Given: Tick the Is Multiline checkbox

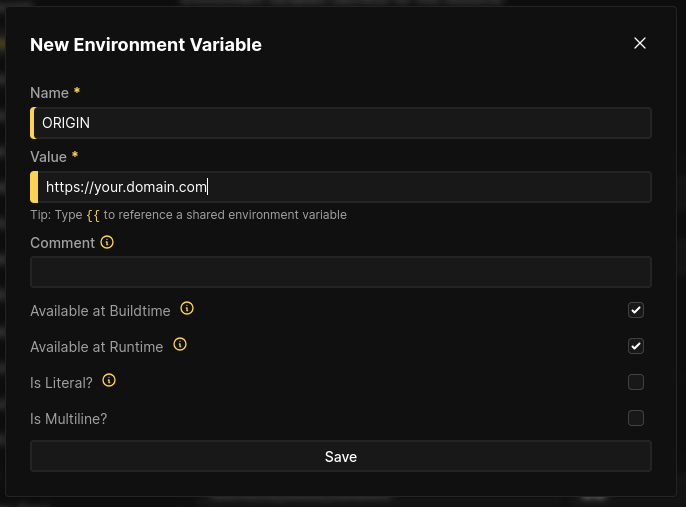Looking at the screenshot, I should tap(635, 418).
